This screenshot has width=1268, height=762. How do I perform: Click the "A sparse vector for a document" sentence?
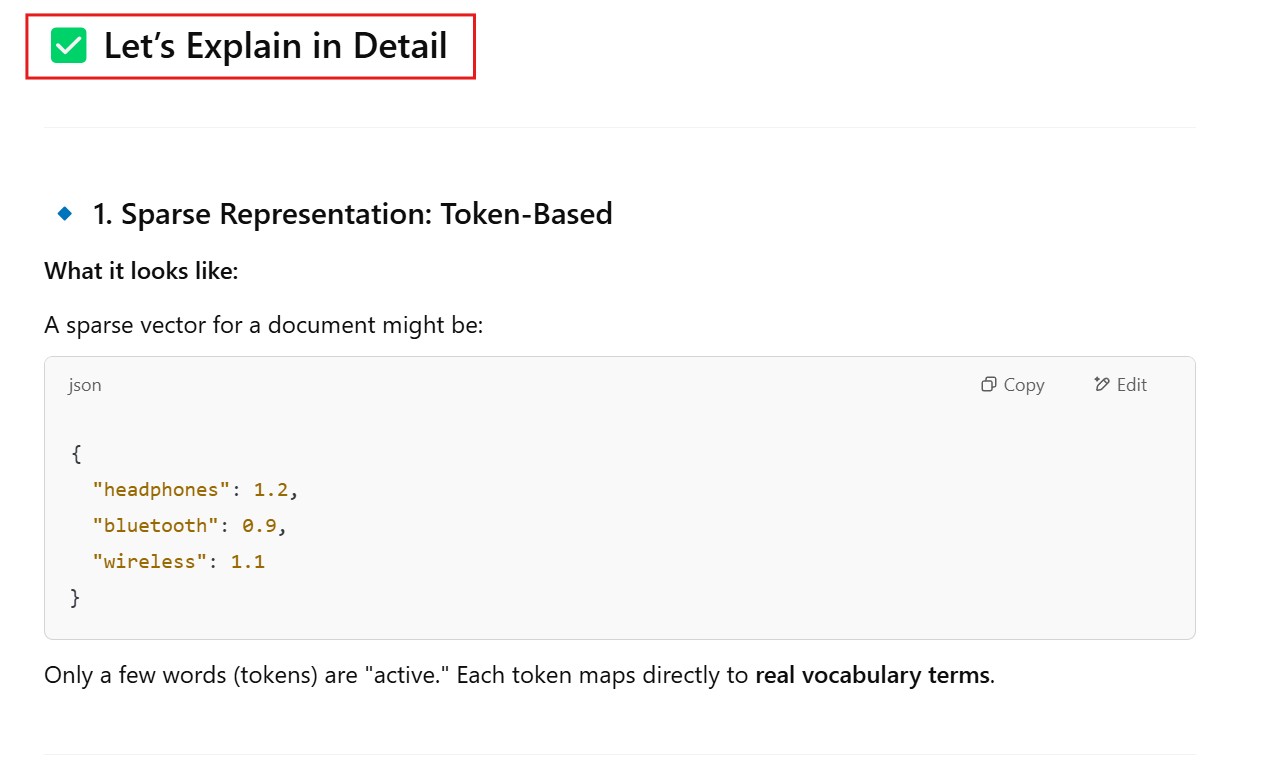point(263,325)
